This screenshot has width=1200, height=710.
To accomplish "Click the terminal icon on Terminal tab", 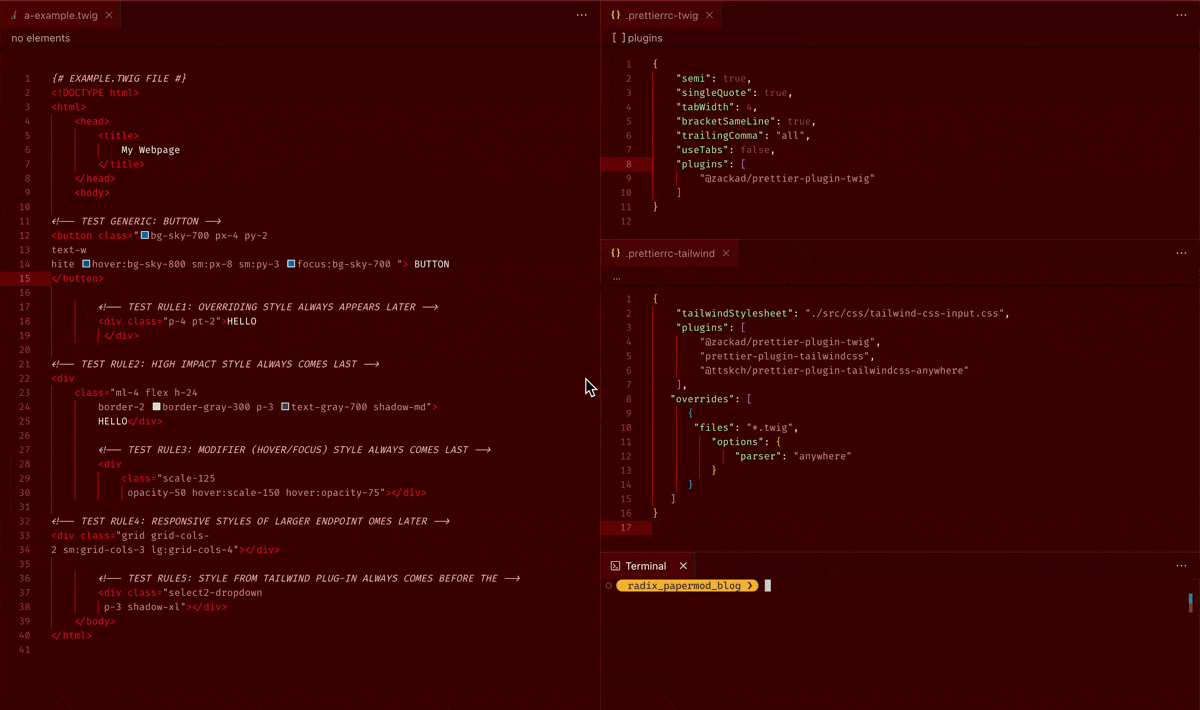I will point(615,566).
